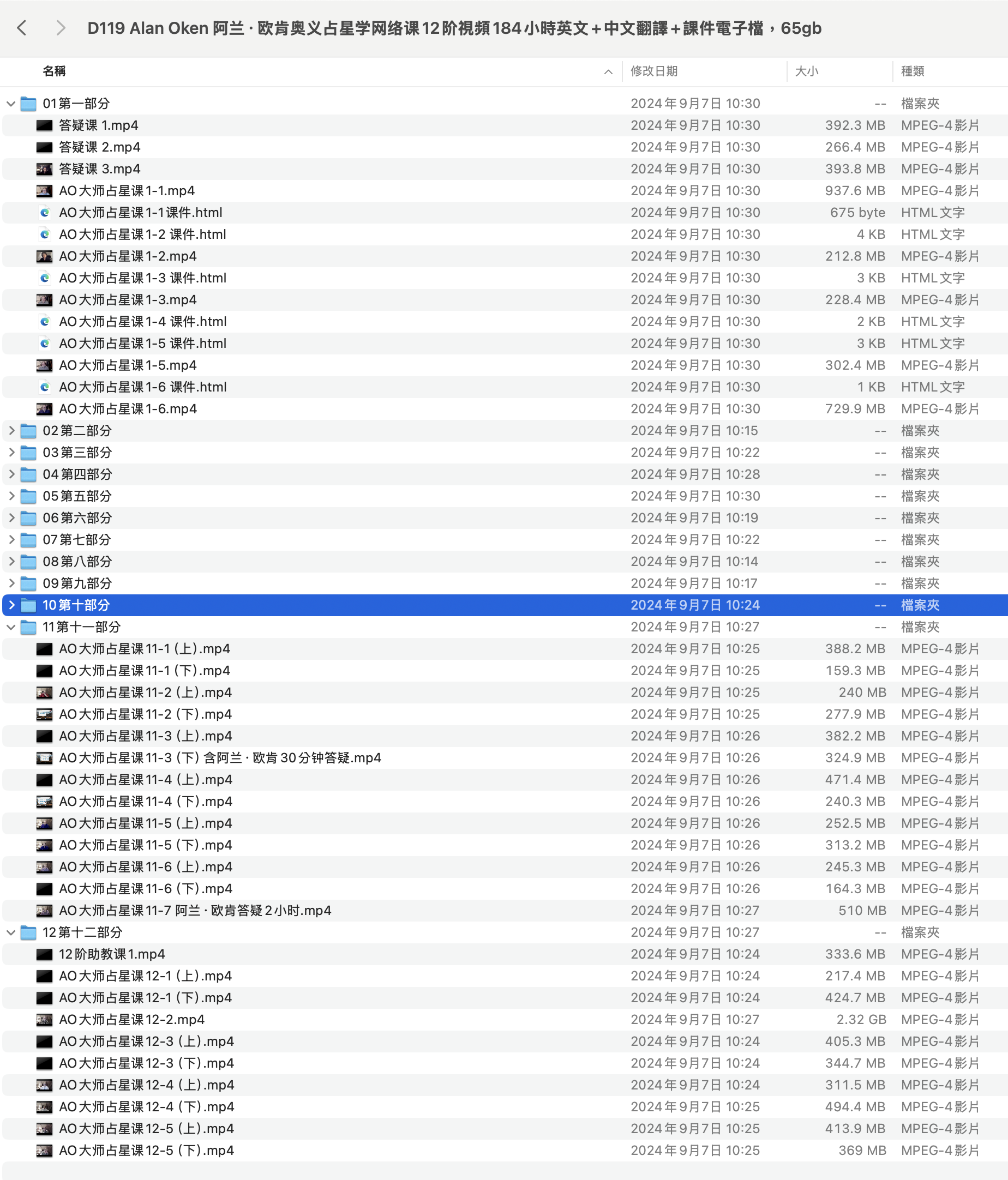The width and height of the screenshot is (1008, 1180).
Task: Select video icon of 答疑课 3.mp4
Action: click(x=44, y=169)
